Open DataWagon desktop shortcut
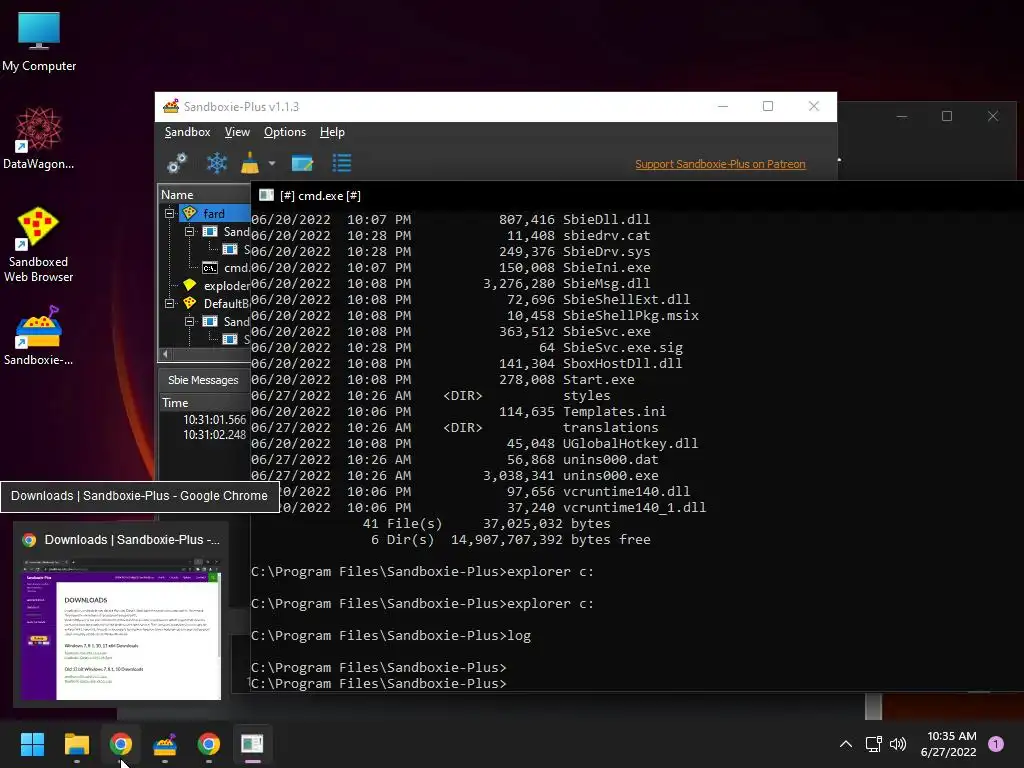Image resolution: width=1024 pixels, height=768 pixels. [x=39, y=138]
